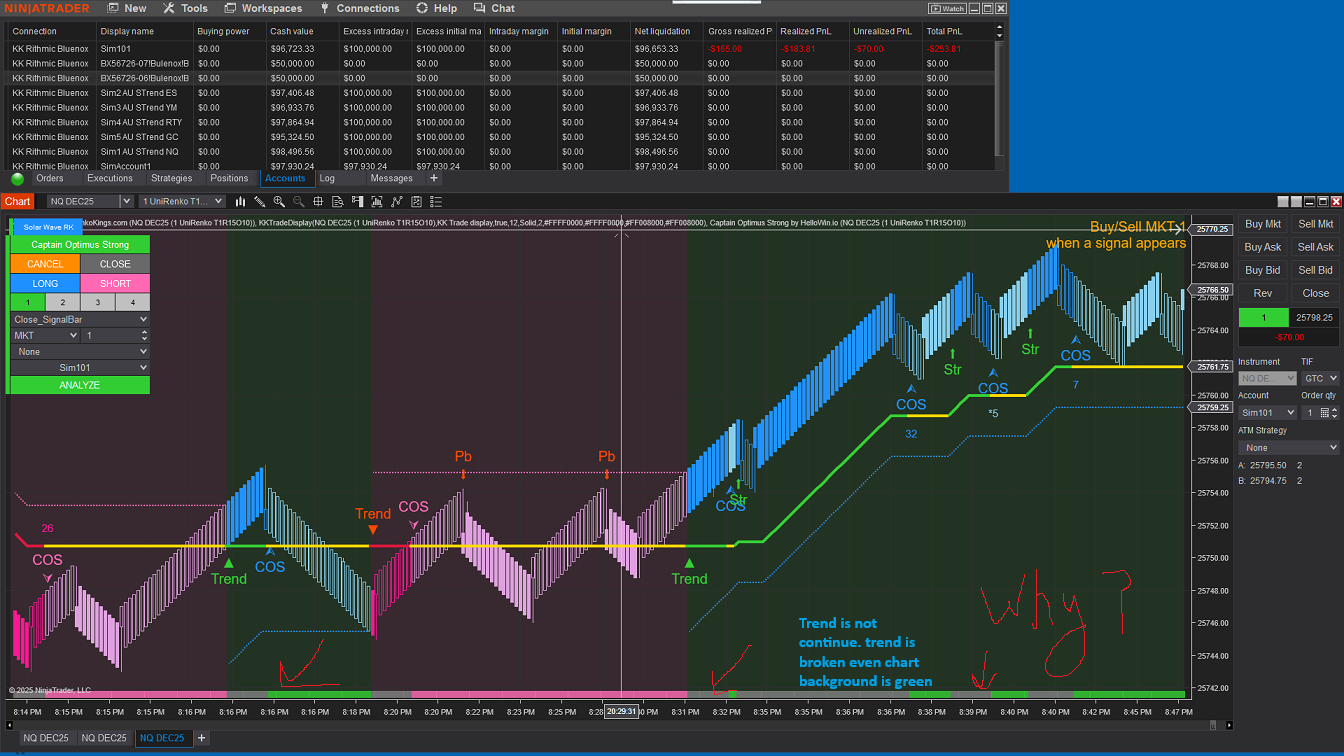Toggle the Chart Trader toolbar icon

(x=356, y=202)
